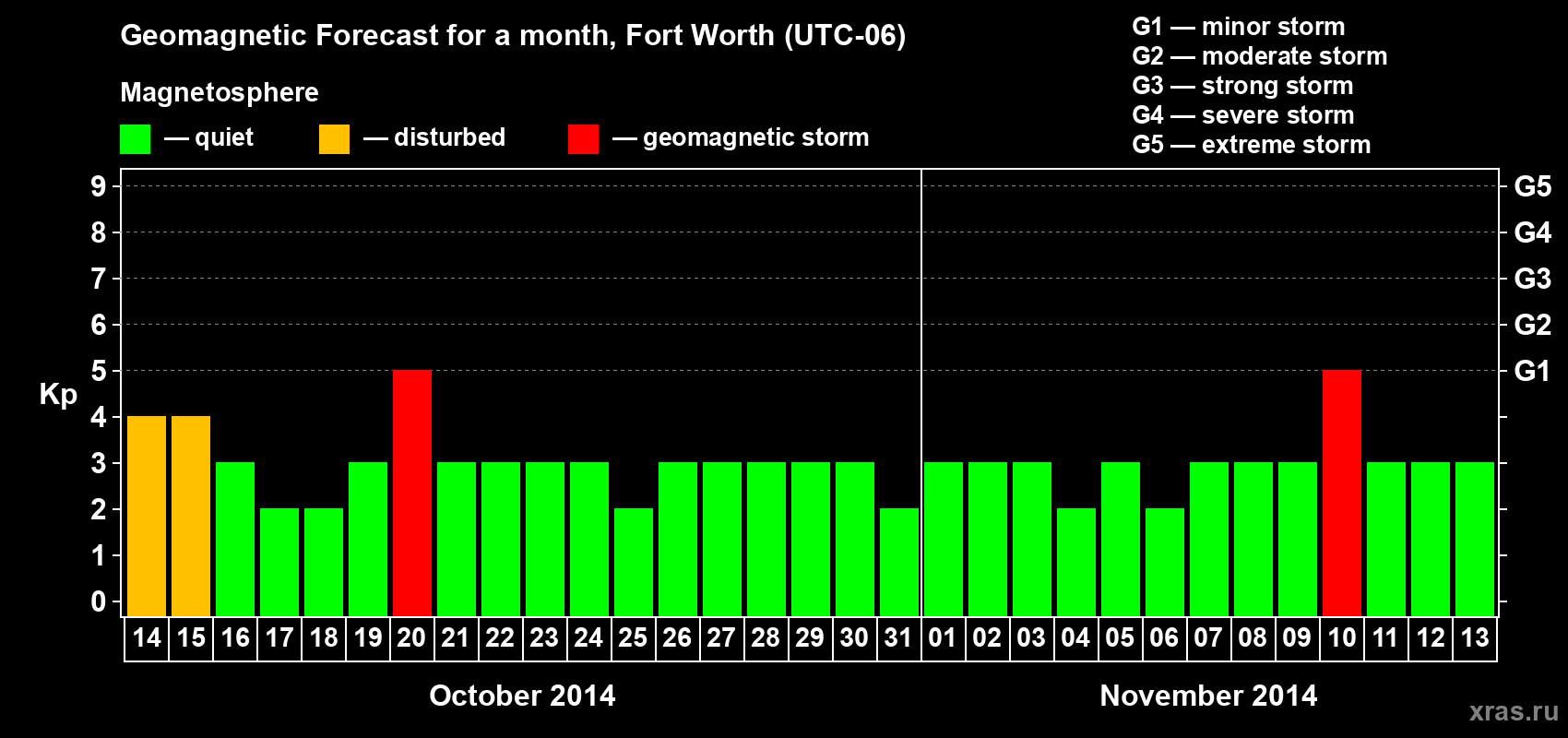The width and height of the screenshot is (1568, 738).
Task: Click the orange disturbed legend swatch
Action: point(334,139)
